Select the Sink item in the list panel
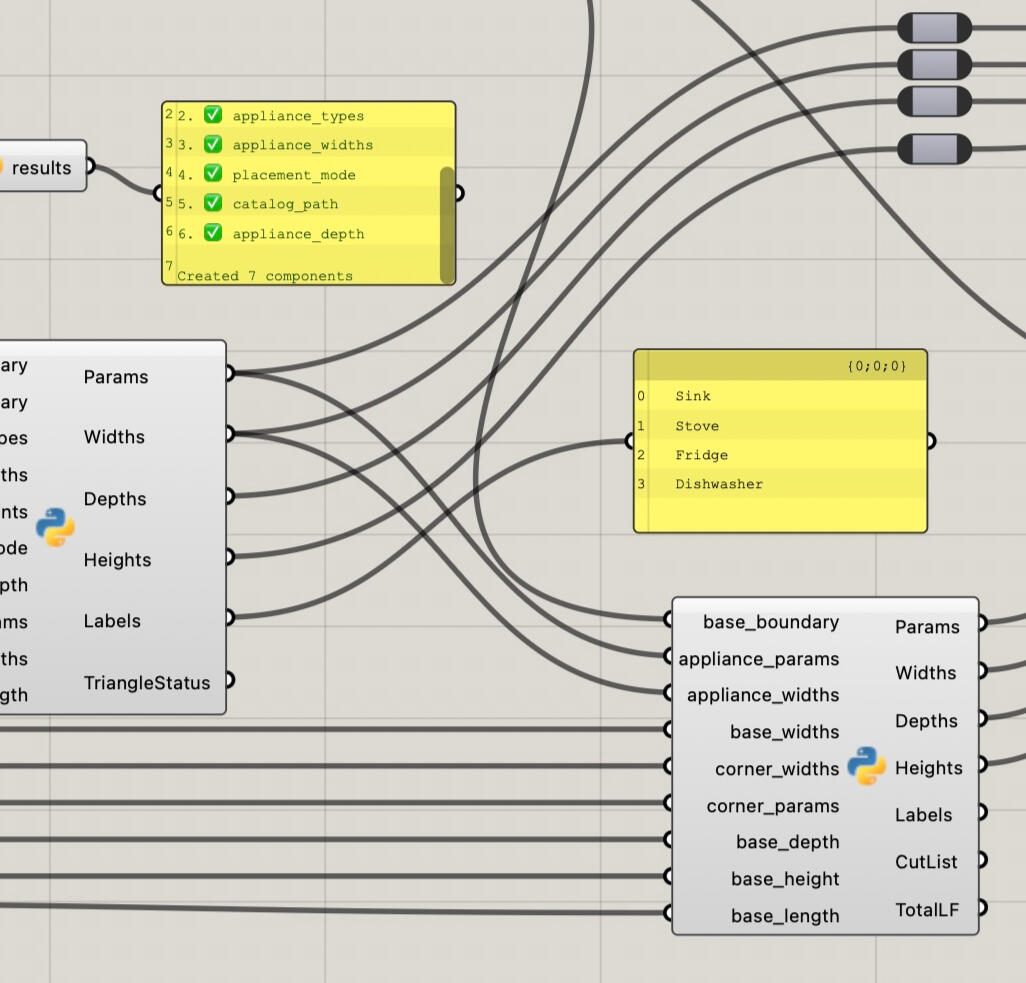The width and height of the screenshot is (1026, 983). coord(692,396)
